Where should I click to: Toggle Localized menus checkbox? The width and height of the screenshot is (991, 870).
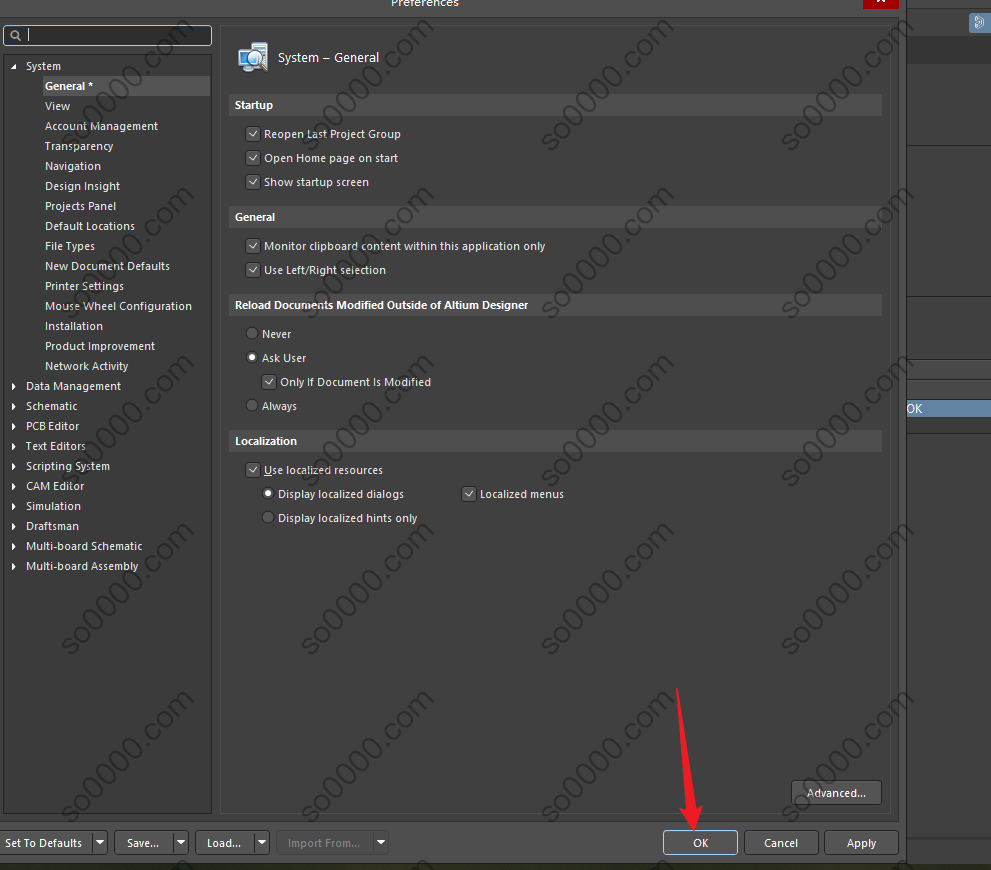click(469, 494)
